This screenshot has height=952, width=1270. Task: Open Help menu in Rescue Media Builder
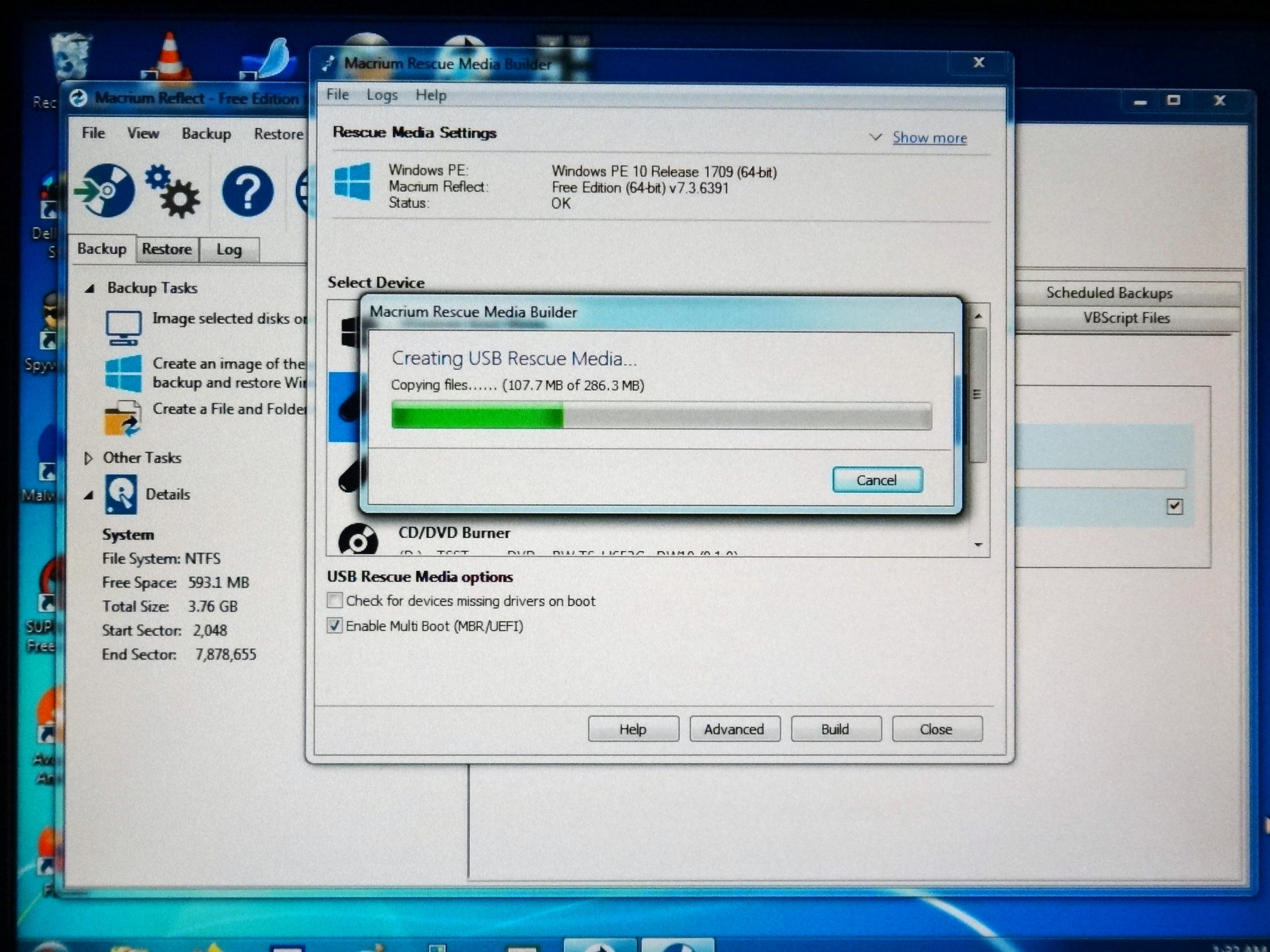coord(431,95)
